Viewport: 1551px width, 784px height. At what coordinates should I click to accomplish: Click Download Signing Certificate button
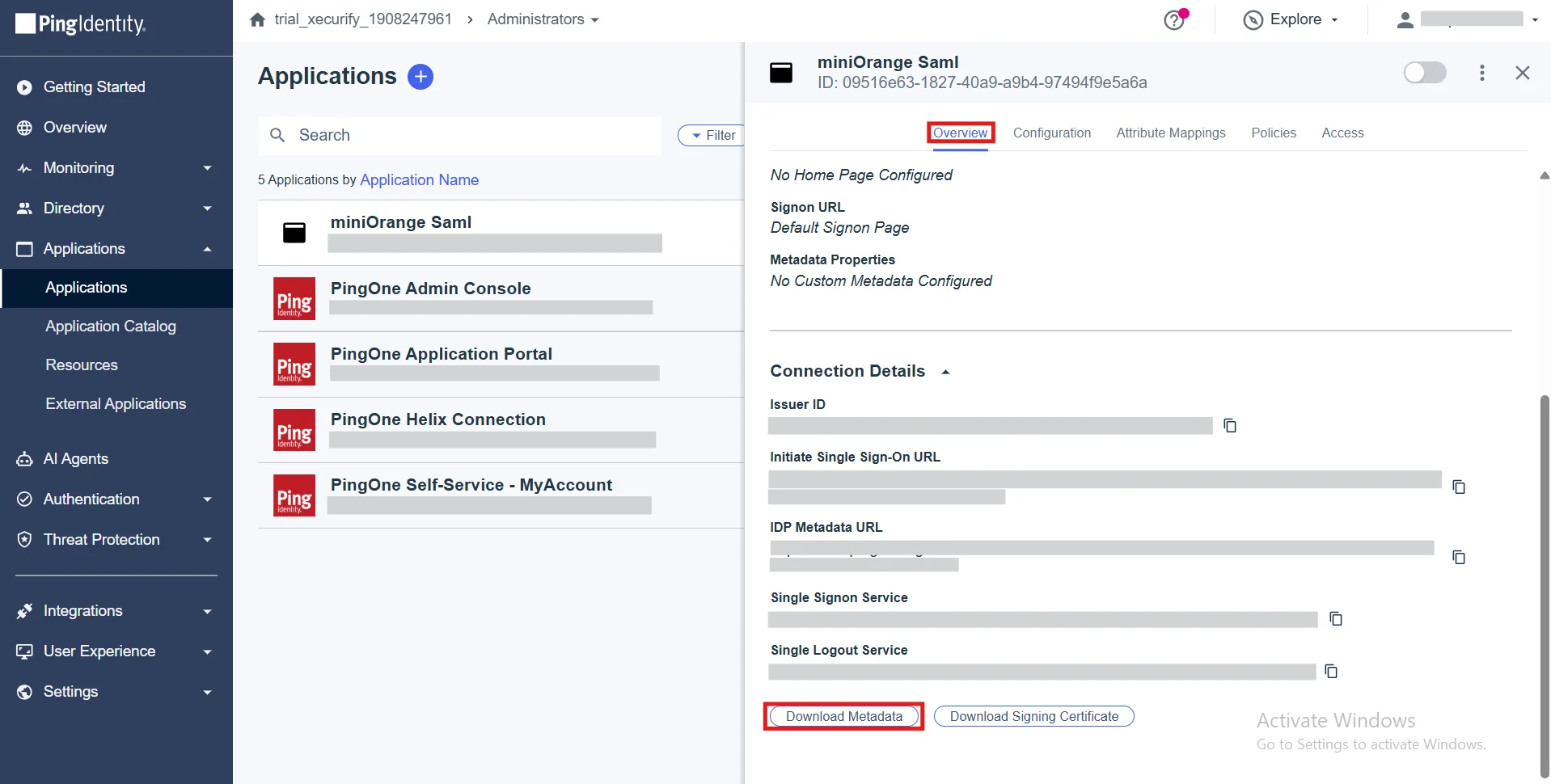[1033, 716]
